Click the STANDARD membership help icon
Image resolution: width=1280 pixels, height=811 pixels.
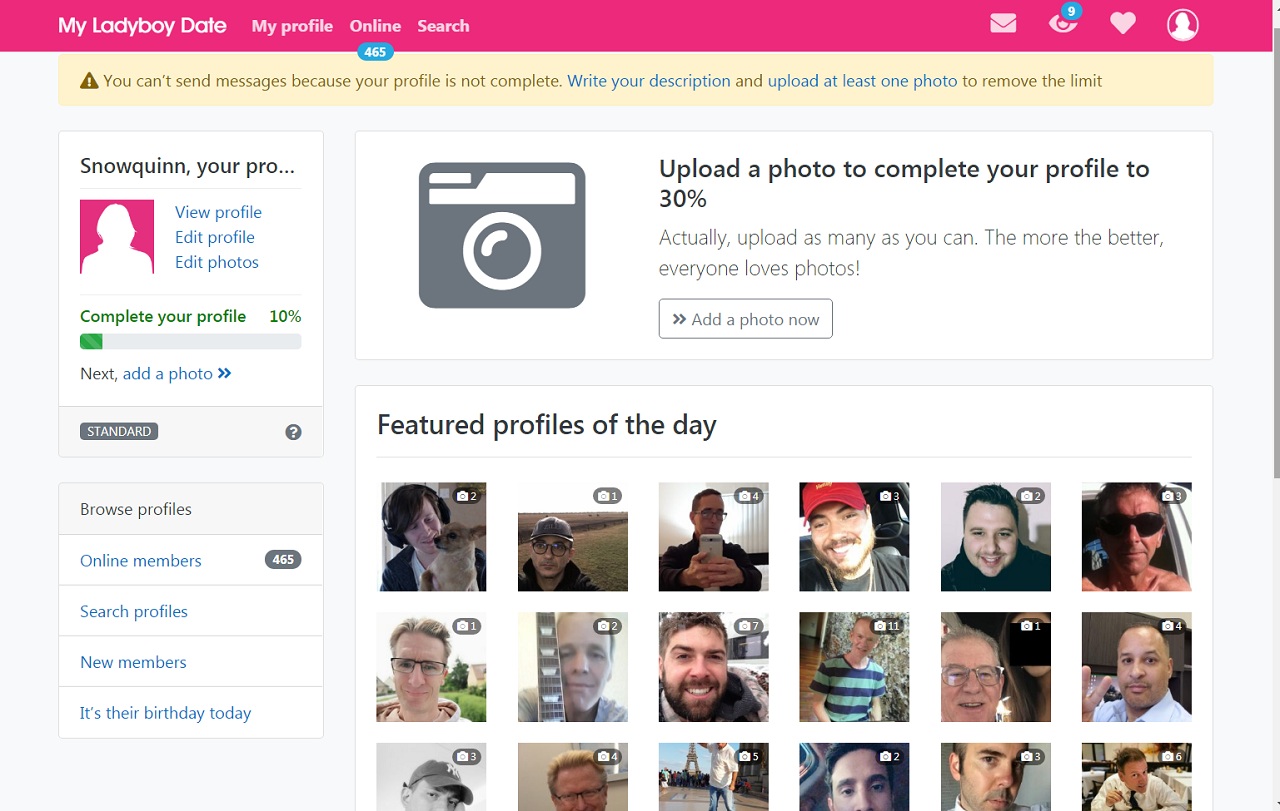click(293, 432)
